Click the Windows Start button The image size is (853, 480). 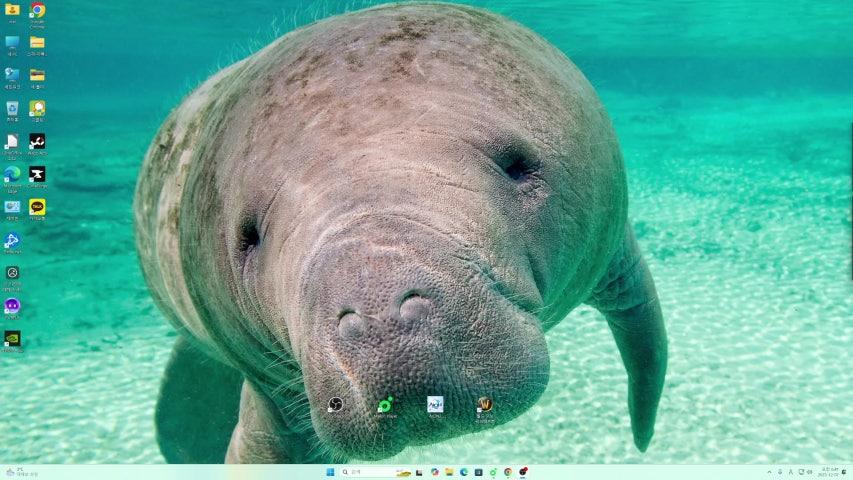point(330,472)
